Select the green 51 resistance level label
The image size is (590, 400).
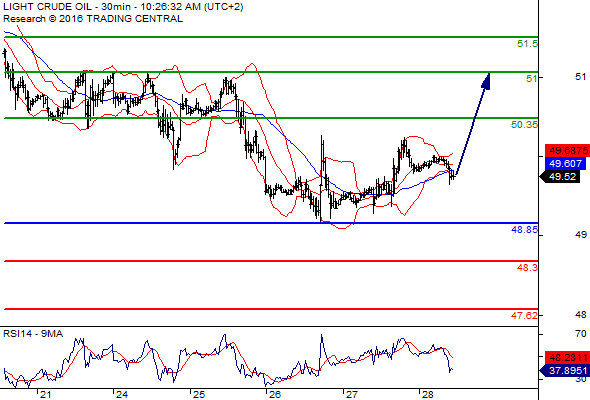(532, 79)
